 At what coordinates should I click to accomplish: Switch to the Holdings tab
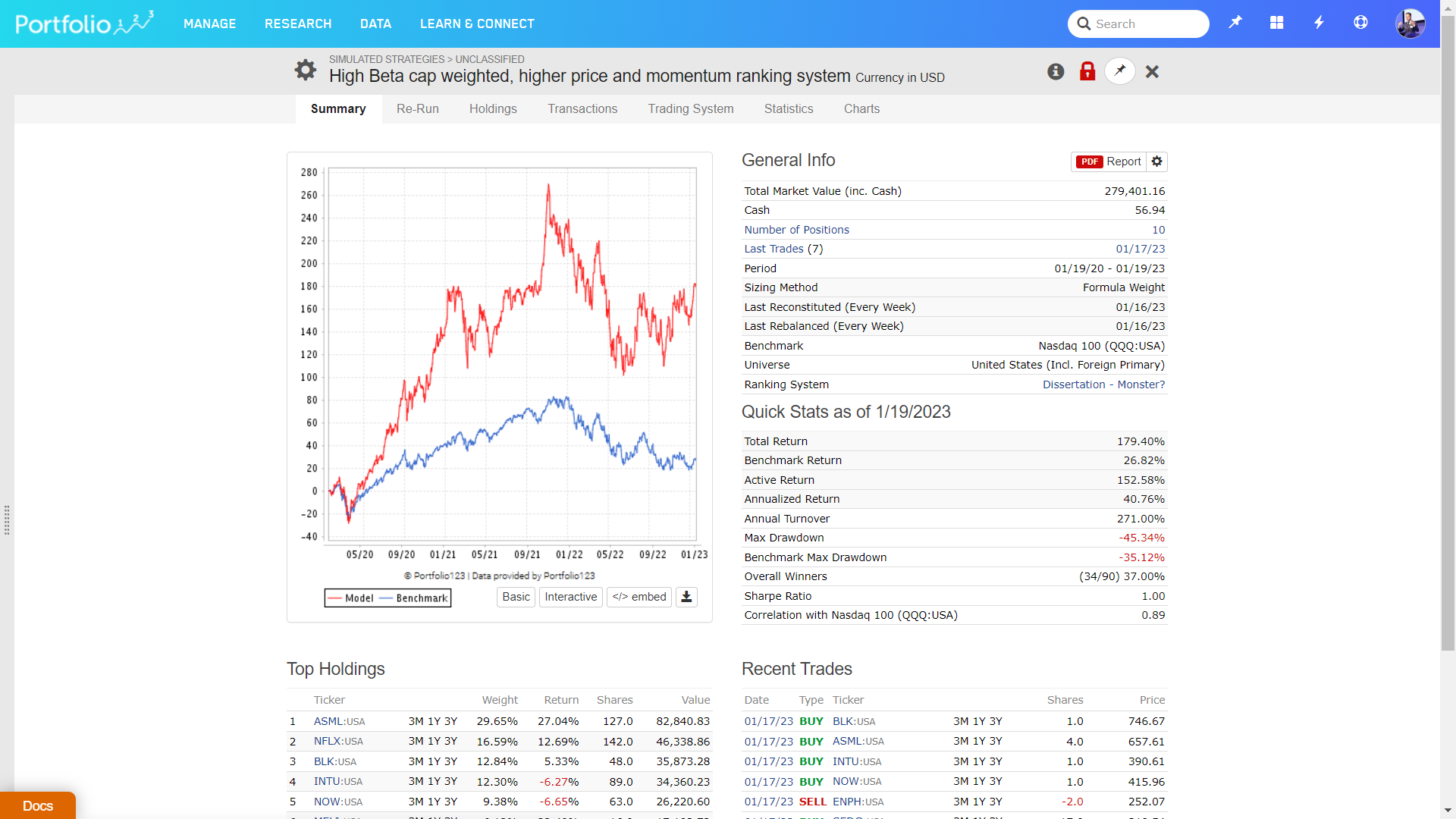pyautogui.click(x=493, y=108)
